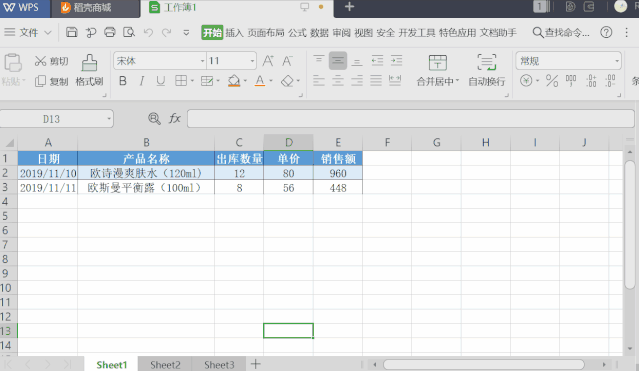Align cell content to bottom
639x371 pixels.
[x=357, y=61]
